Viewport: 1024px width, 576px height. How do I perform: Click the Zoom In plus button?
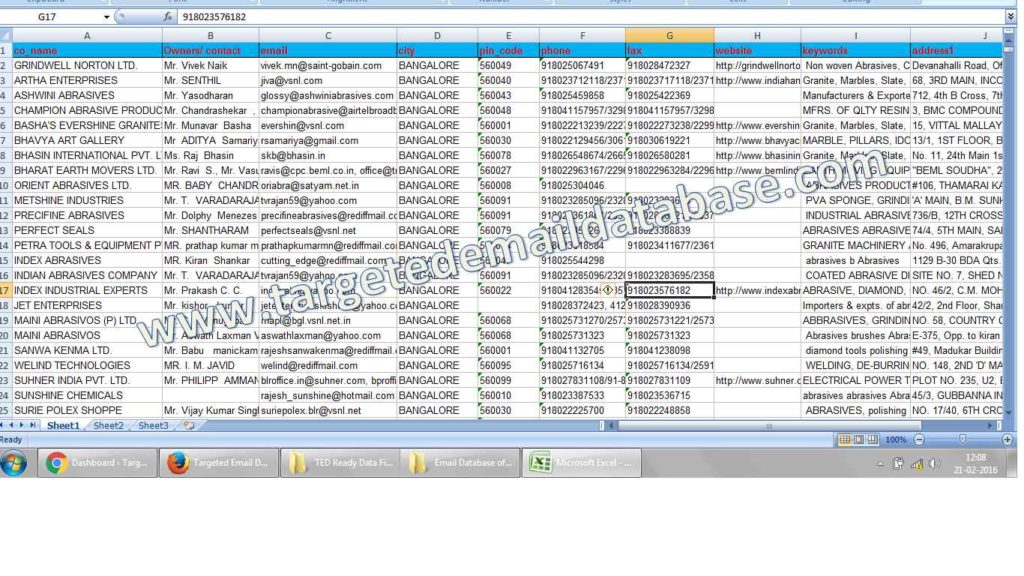pos(1008,440)
